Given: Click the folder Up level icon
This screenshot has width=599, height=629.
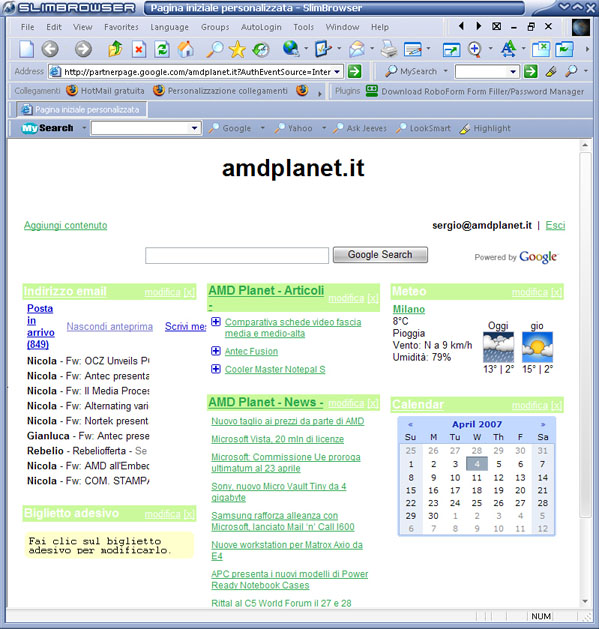Looking at the screenshot, I should (x=115, y=49).
